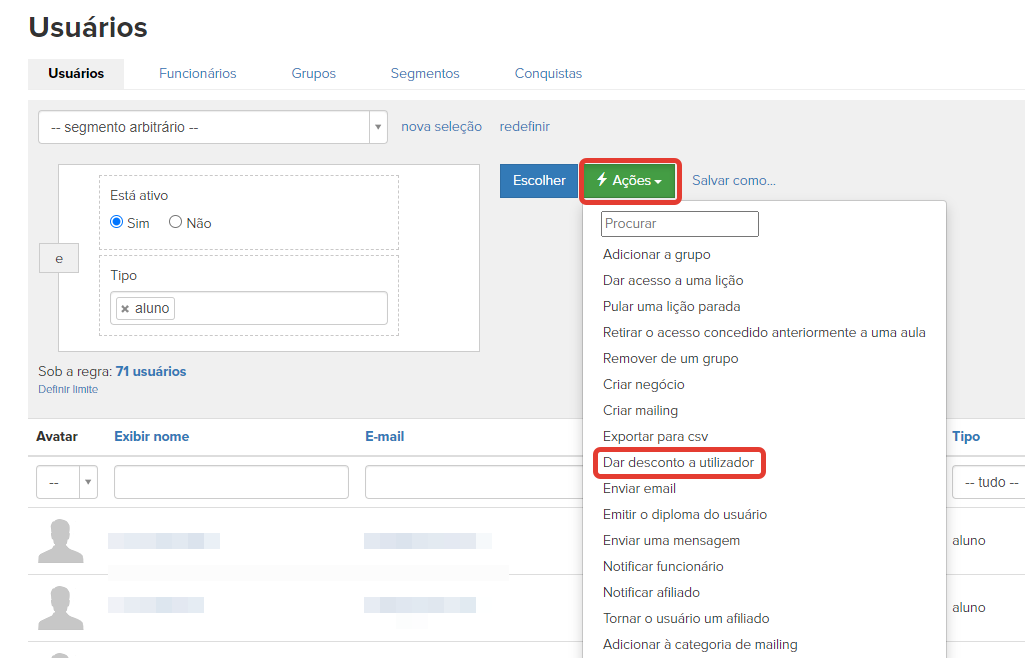This screenshot has width=1025, height=658.
Task: Open the Avatar filter dropdown
Action: click(67, 482)
